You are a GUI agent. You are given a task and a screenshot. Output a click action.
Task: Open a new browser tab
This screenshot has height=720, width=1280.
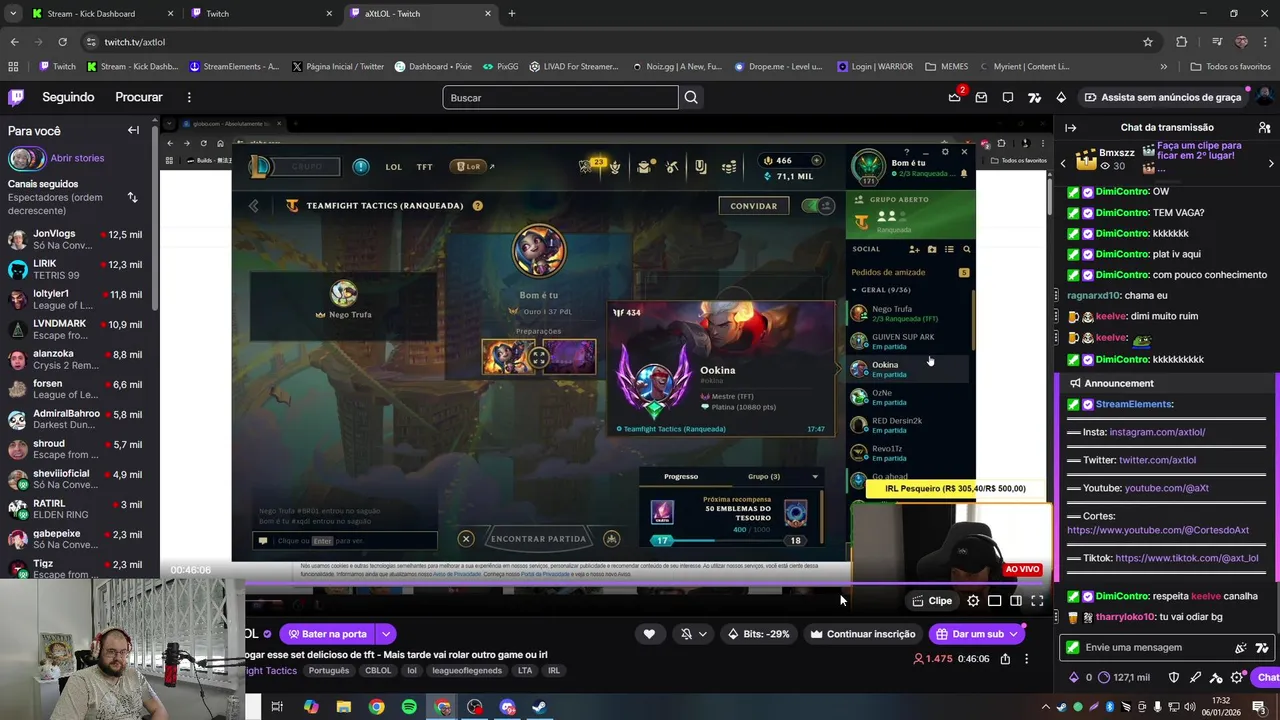(x=512, y=14)
